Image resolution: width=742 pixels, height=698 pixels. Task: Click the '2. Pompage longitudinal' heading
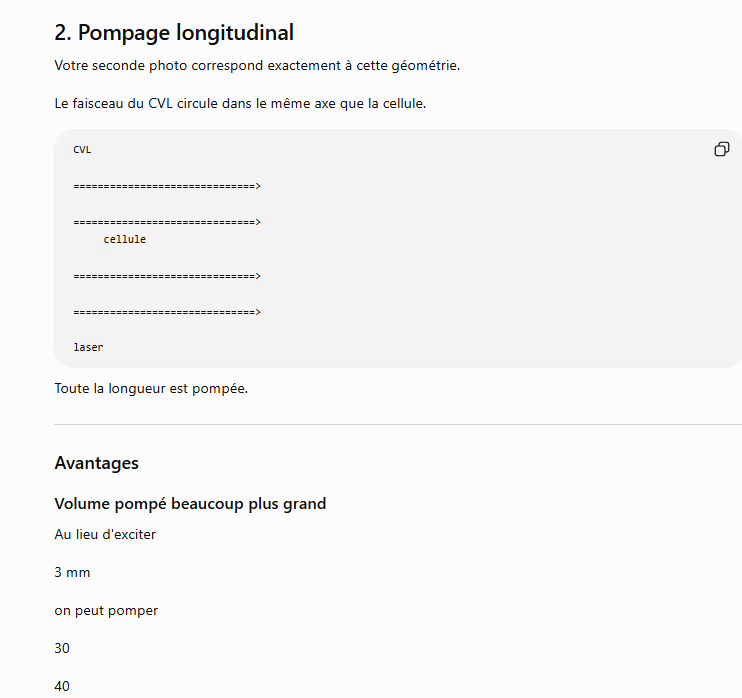[x=174, y=33]
